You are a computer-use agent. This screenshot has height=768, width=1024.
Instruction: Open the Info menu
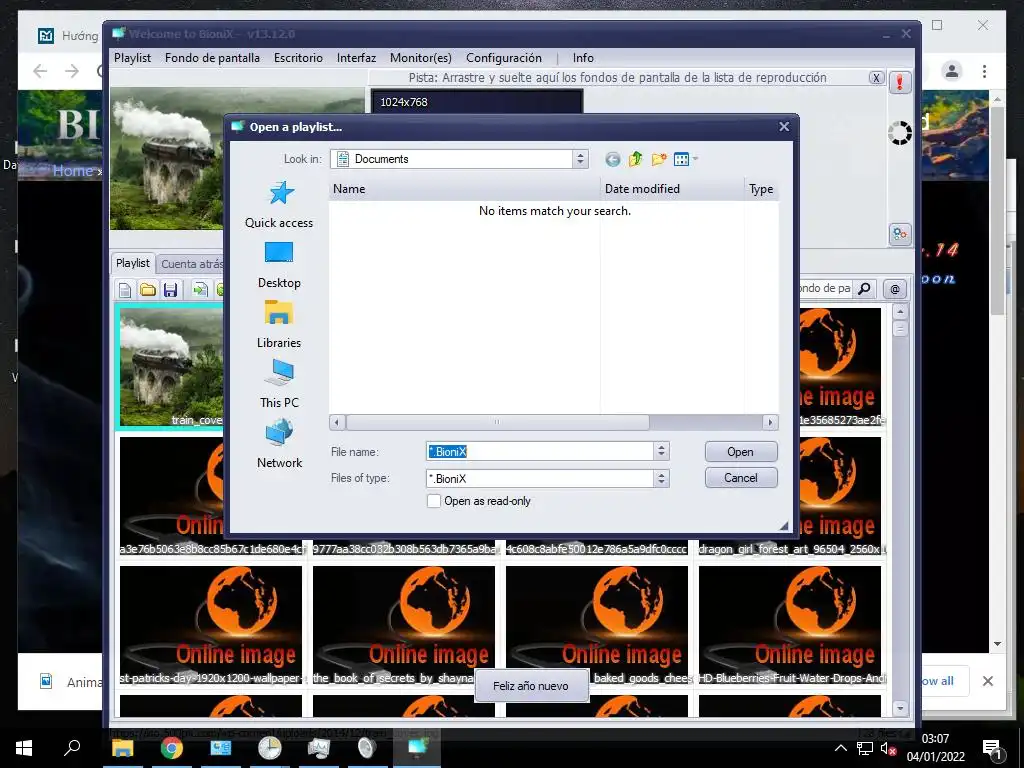[583, 57]
